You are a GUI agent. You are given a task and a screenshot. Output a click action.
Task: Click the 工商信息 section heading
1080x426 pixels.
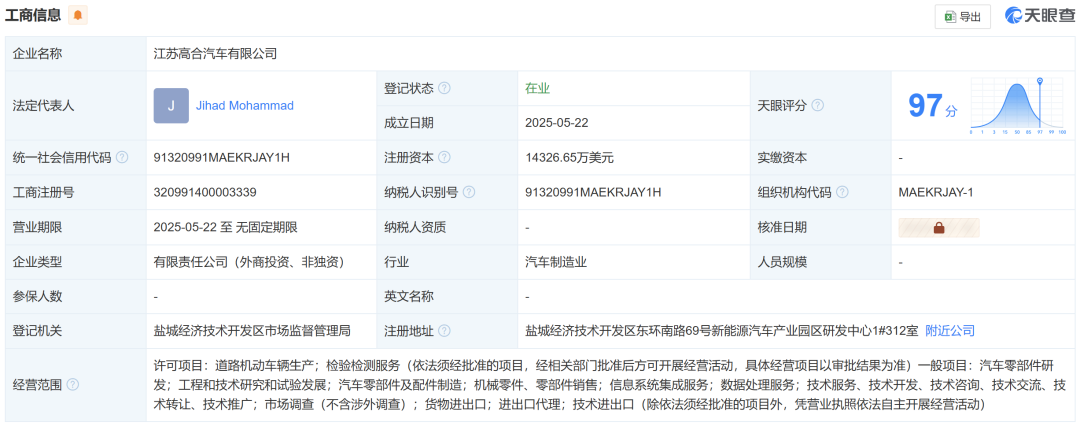point(32,15)
